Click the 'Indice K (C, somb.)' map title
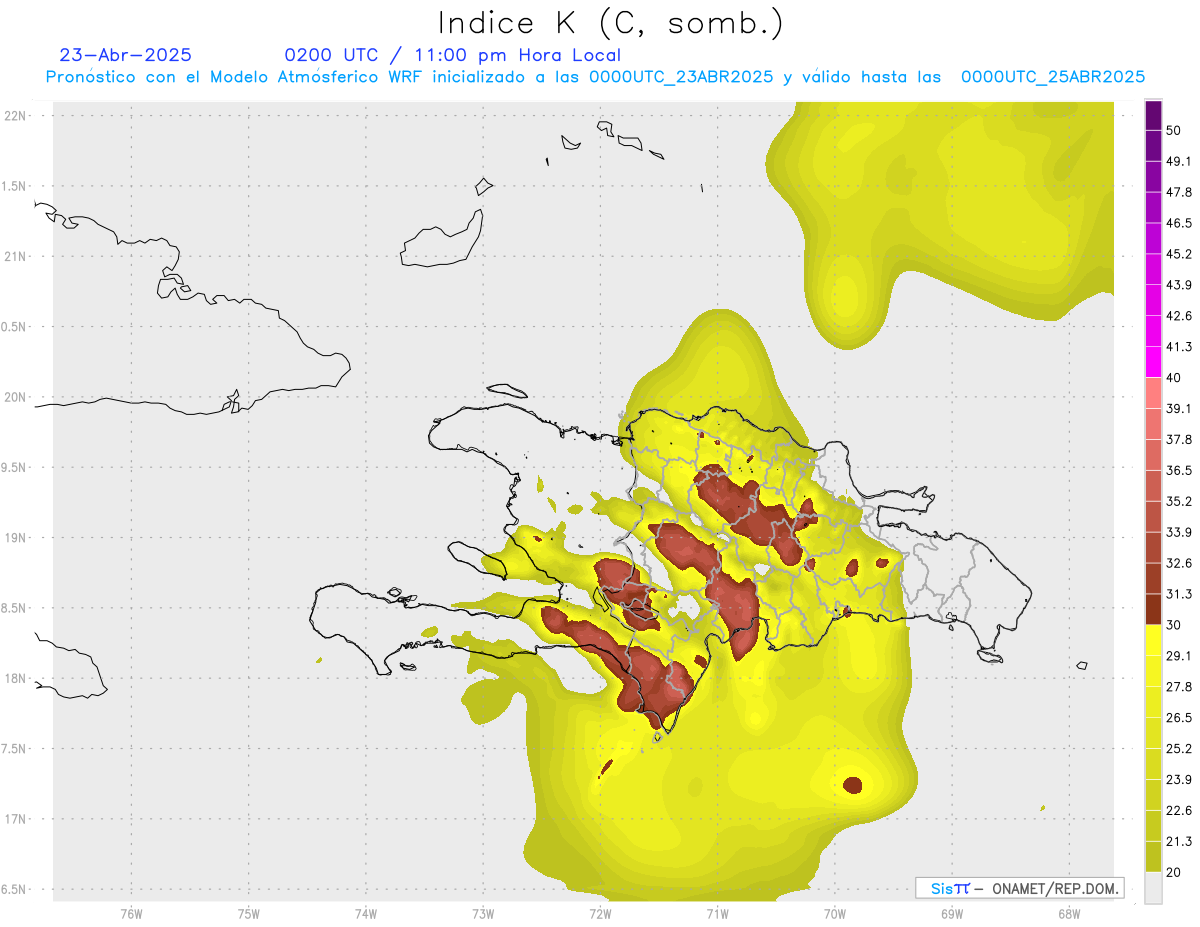1200x927 pixels. pos(611,24)
